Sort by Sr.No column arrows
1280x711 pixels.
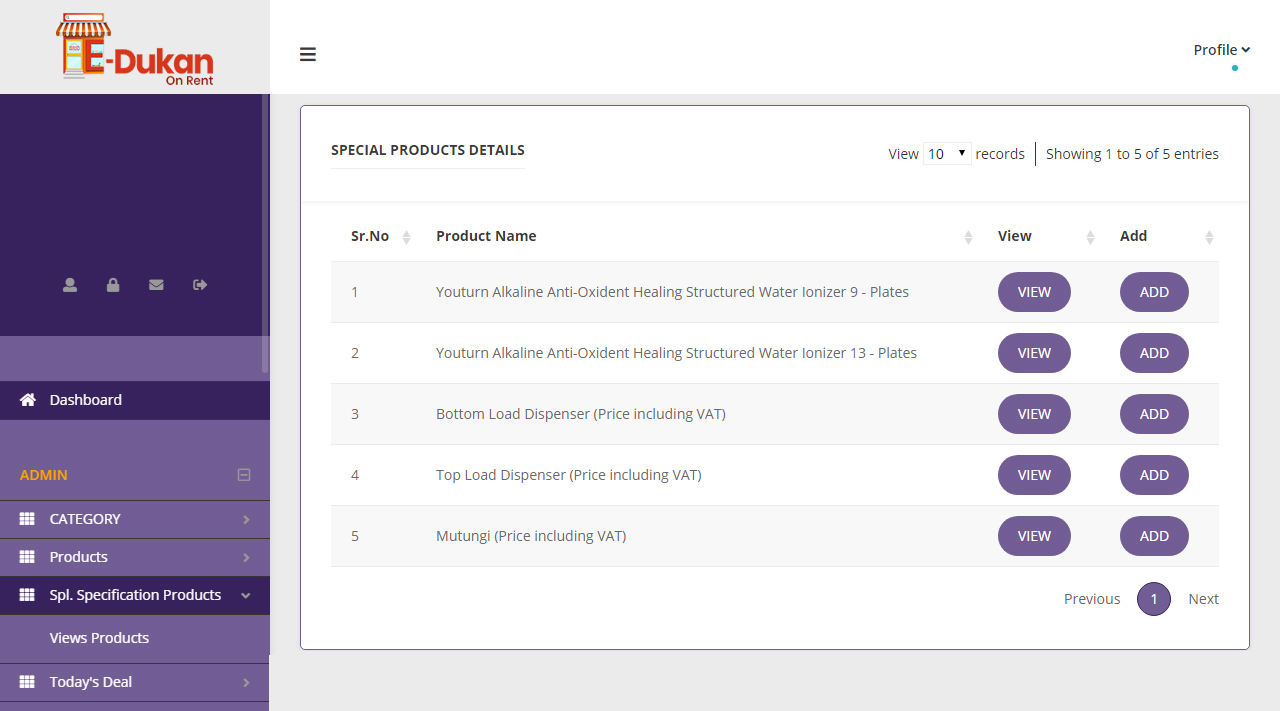406,237
